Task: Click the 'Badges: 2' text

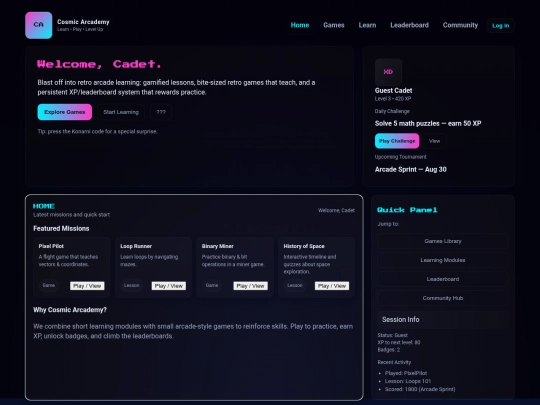Action: [389, 350]
